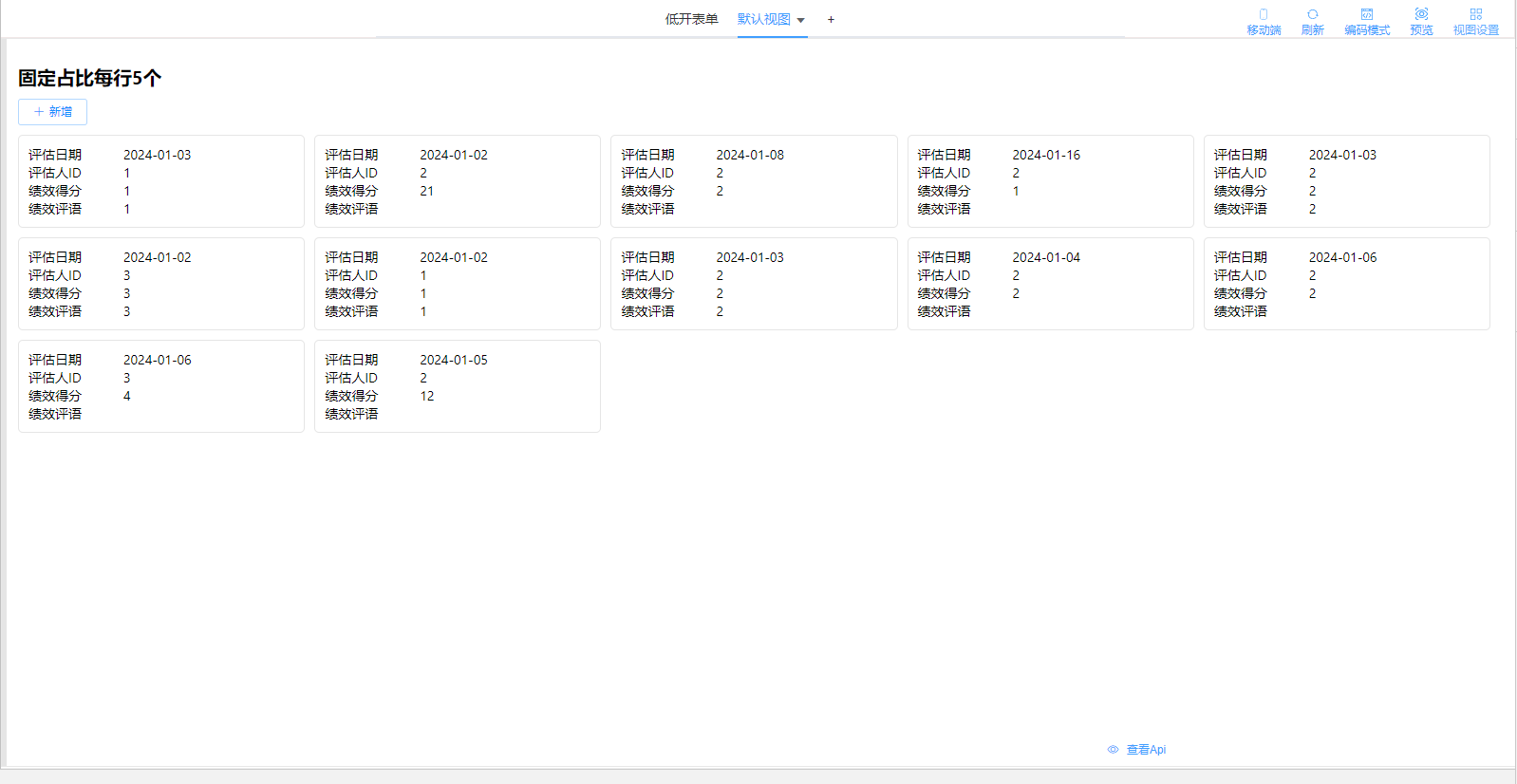Expand the 默认视图 dropdown arrow
This screenshot has width=1517, height=784.
tap(800, 21)
